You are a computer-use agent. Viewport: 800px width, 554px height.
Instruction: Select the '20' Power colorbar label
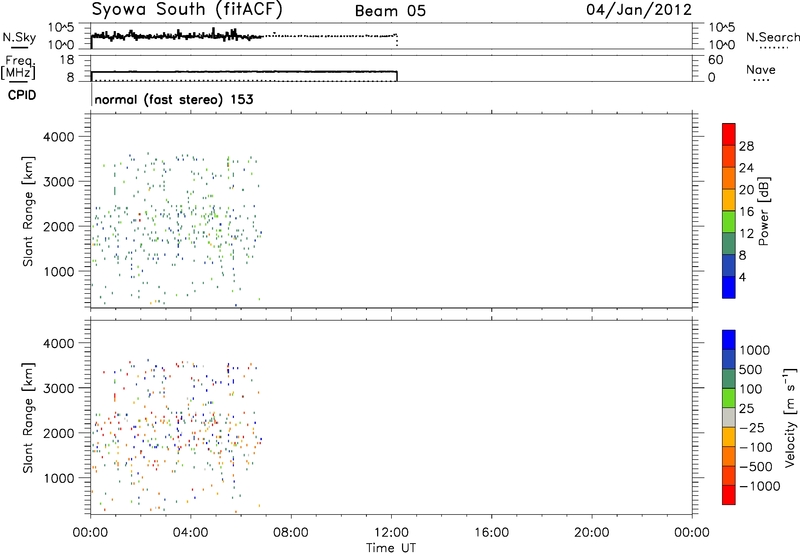746,190
